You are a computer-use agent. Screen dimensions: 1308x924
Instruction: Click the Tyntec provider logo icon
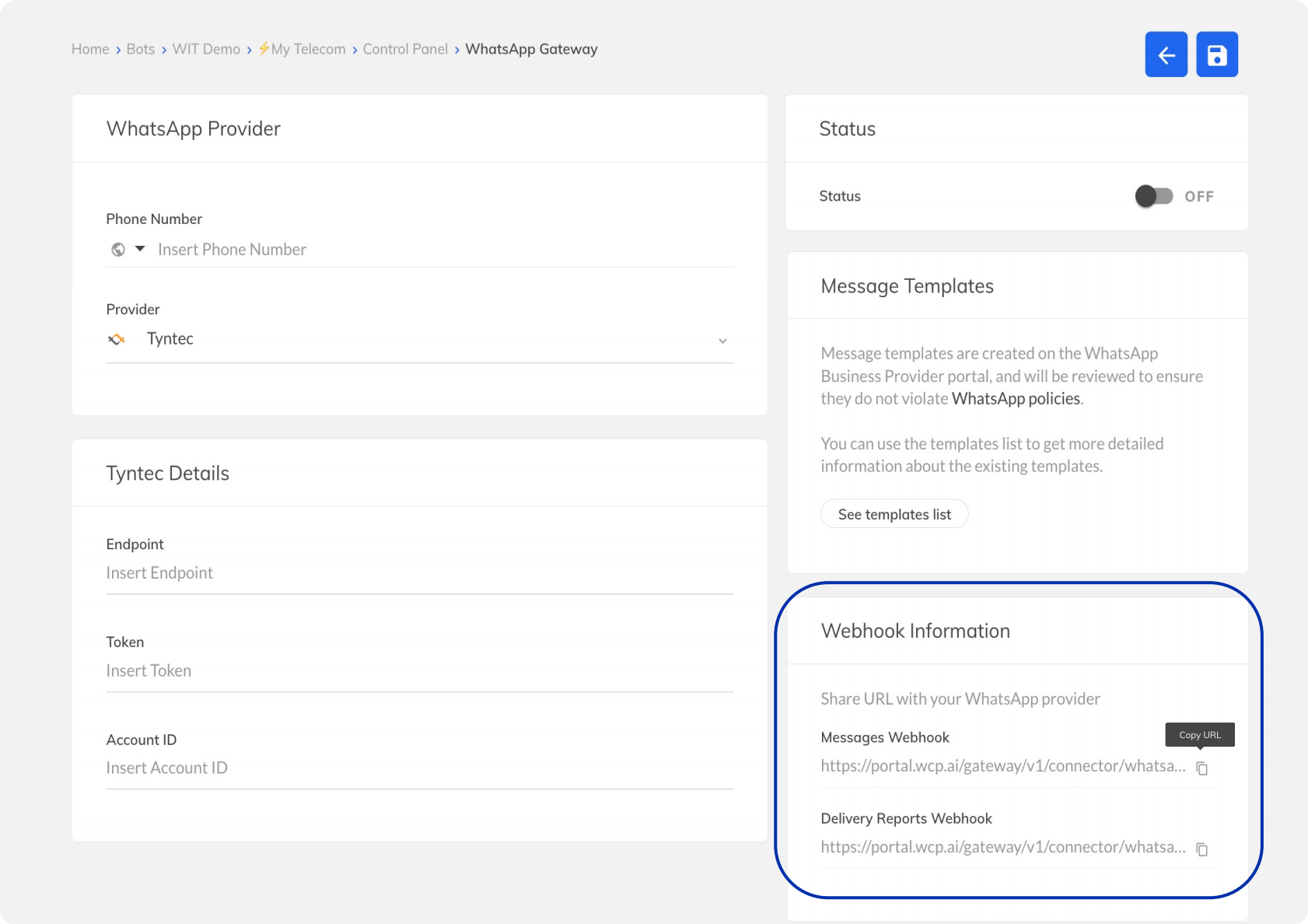[x=117, y=339]
